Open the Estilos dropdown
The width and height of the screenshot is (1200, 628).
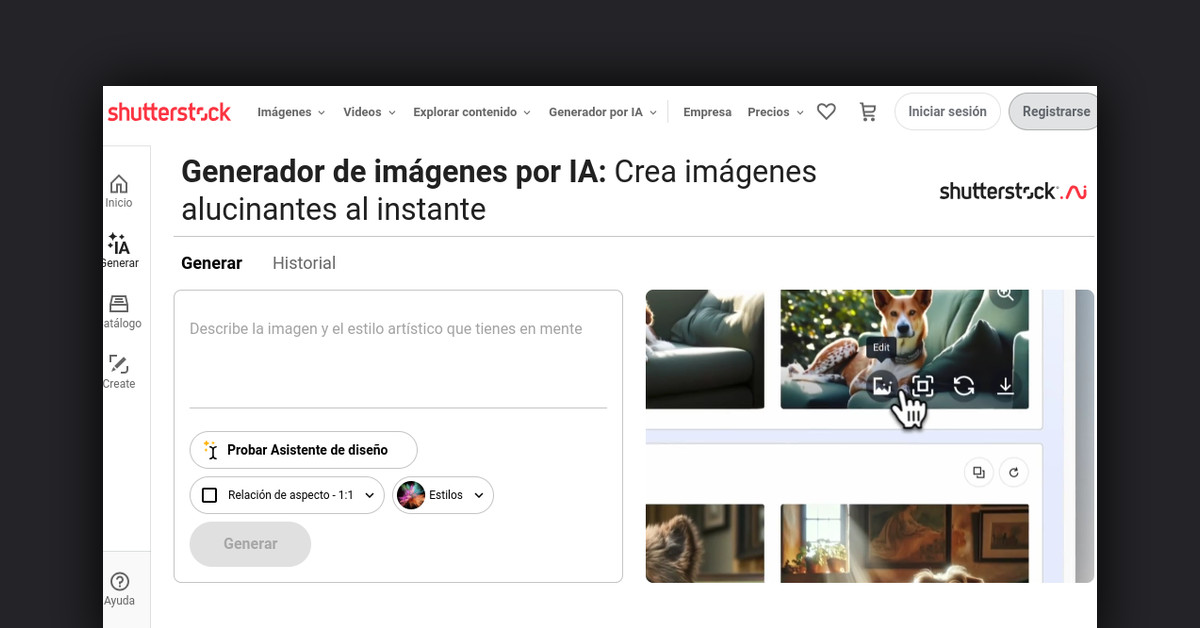pyautogui.click(x=443, y=495)
